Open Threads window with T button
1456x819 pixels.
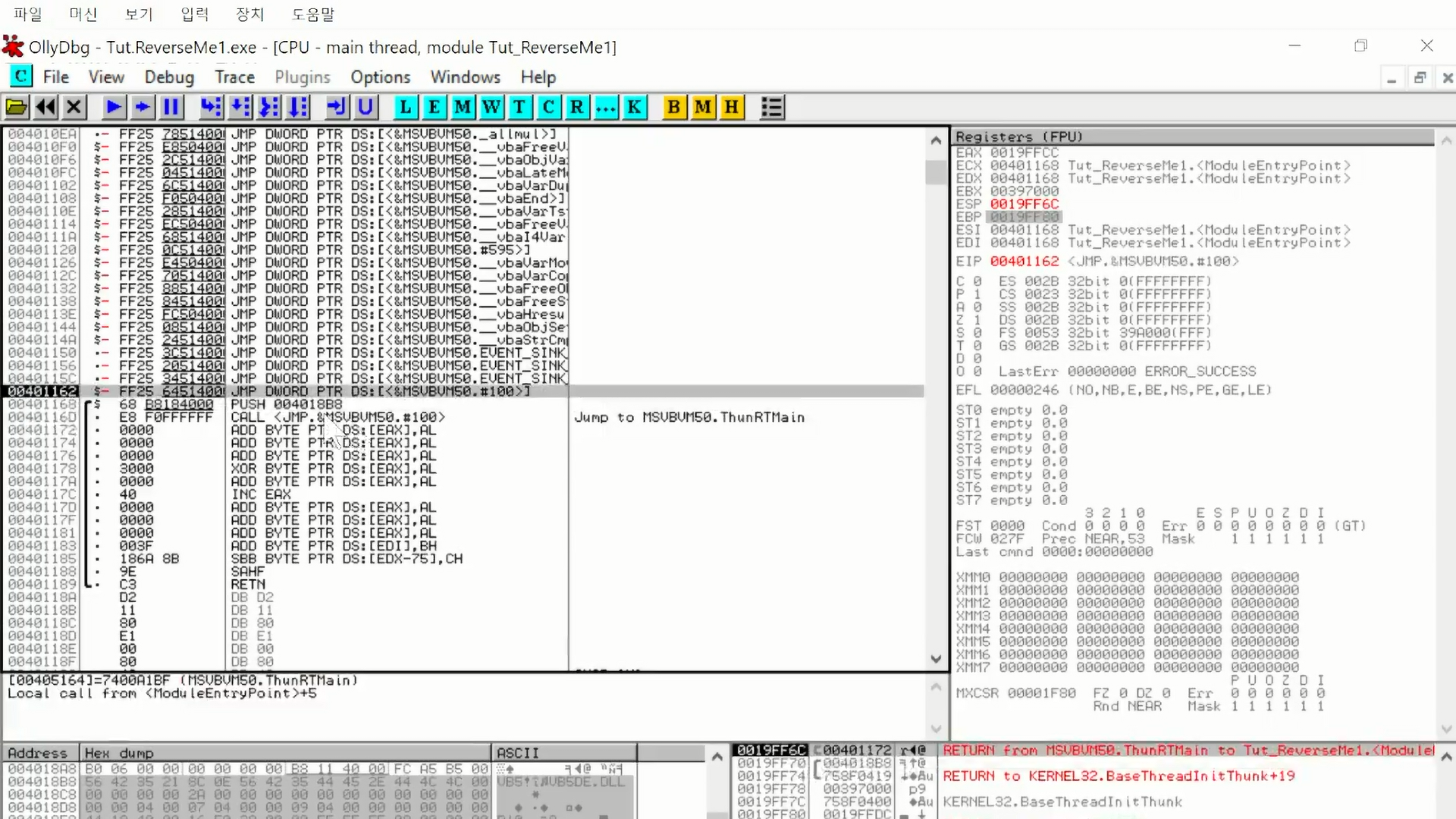[x=519, y=108]
